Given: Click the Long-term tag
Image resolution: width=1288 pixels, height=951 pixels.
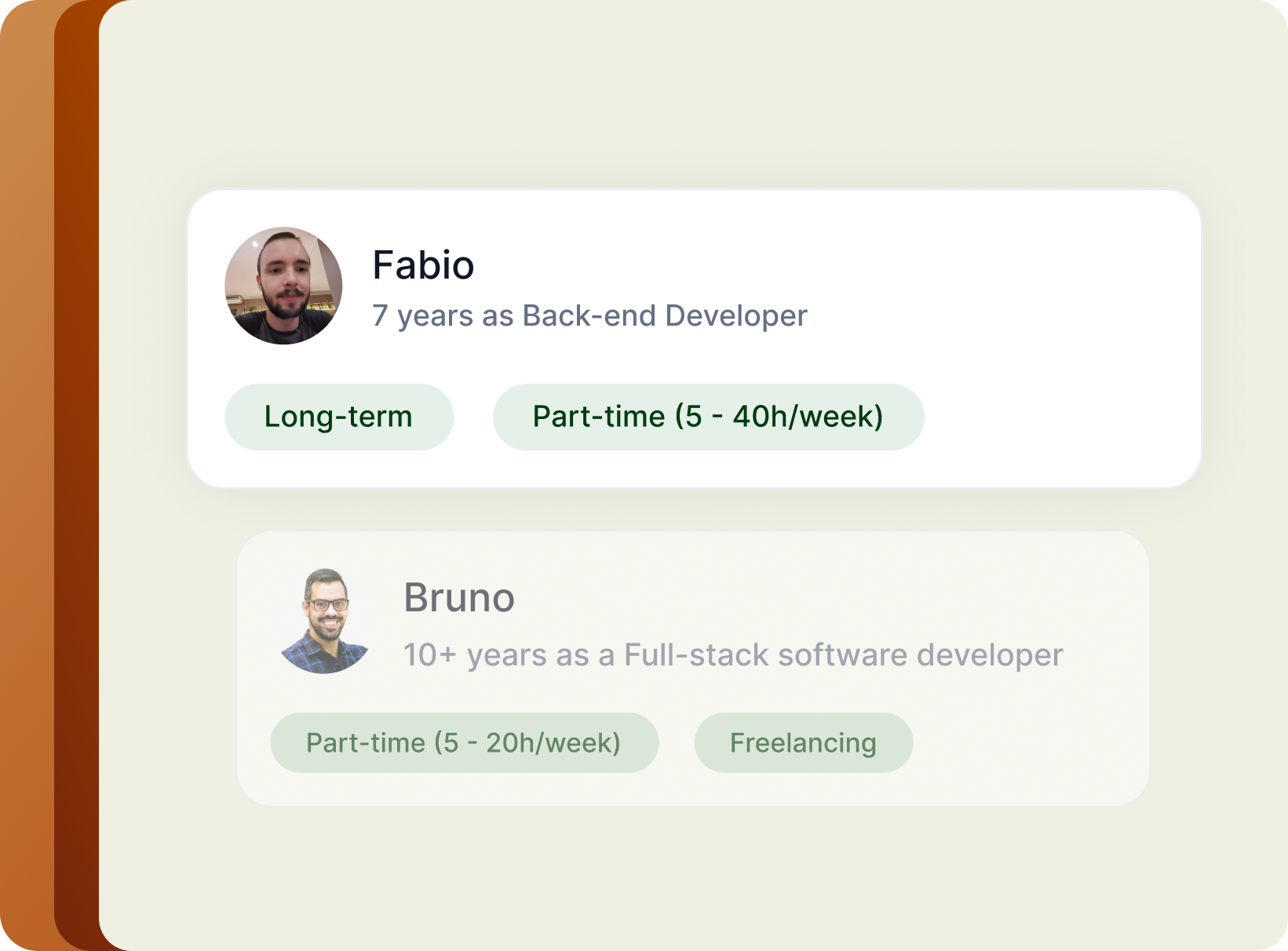Looking at the screenshot, I should pos(338,417).
